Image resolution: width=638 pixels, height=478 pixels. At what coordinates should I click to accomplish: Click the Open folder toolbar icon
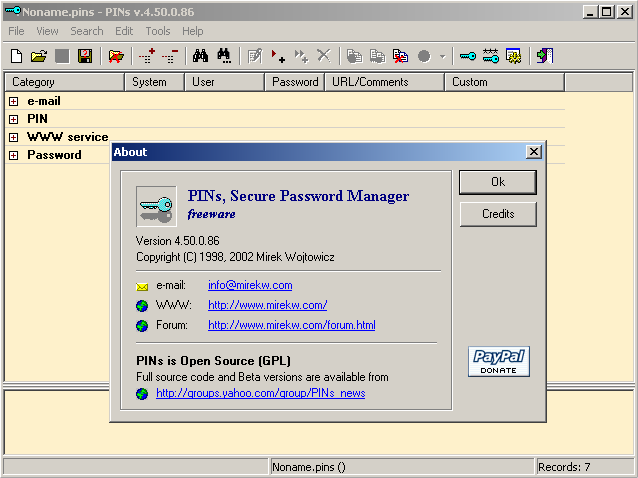coord(38,56)
